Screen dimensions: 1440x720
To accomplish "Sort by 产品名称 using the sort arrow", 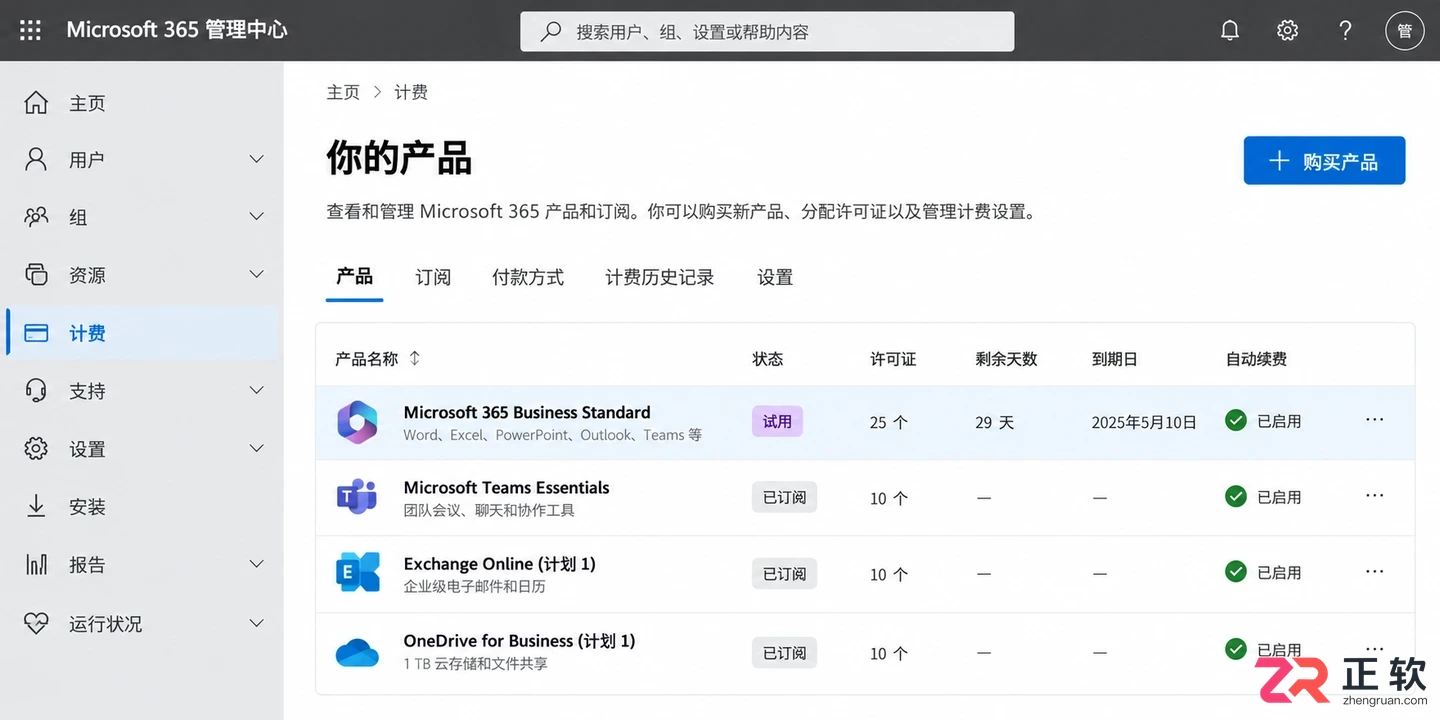I will click(x=415, y=358).
